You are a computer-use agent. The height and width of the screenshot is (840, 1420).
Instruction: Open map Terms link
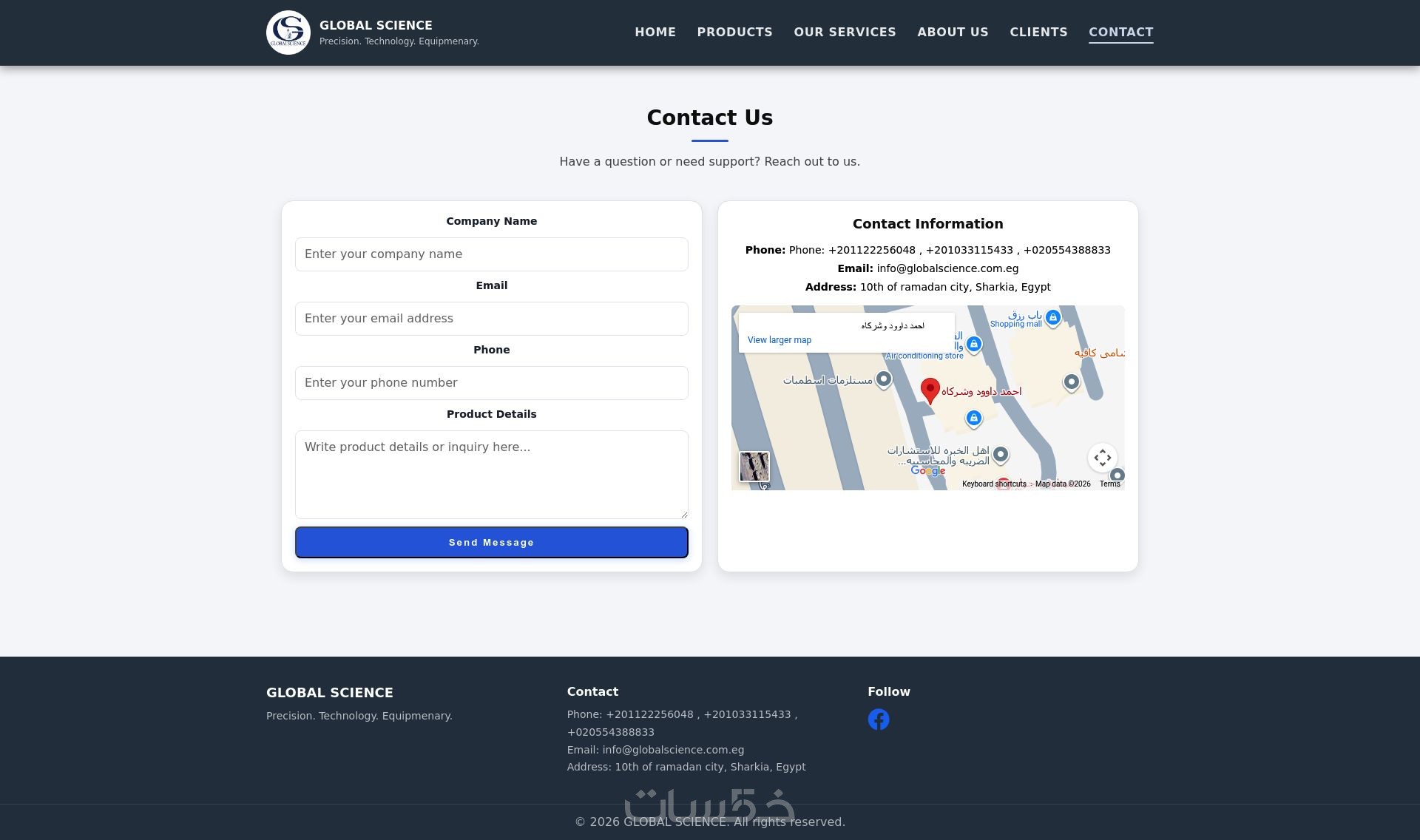tap(1109, 484)
